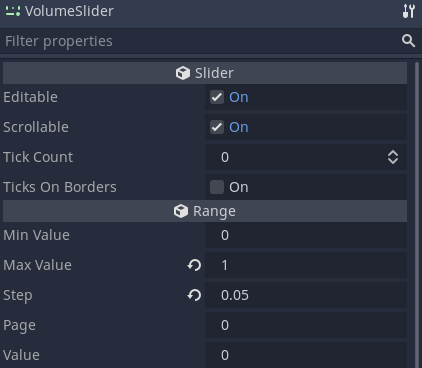
Task: Select the Step value field
Action: click(x=306, y=295)
